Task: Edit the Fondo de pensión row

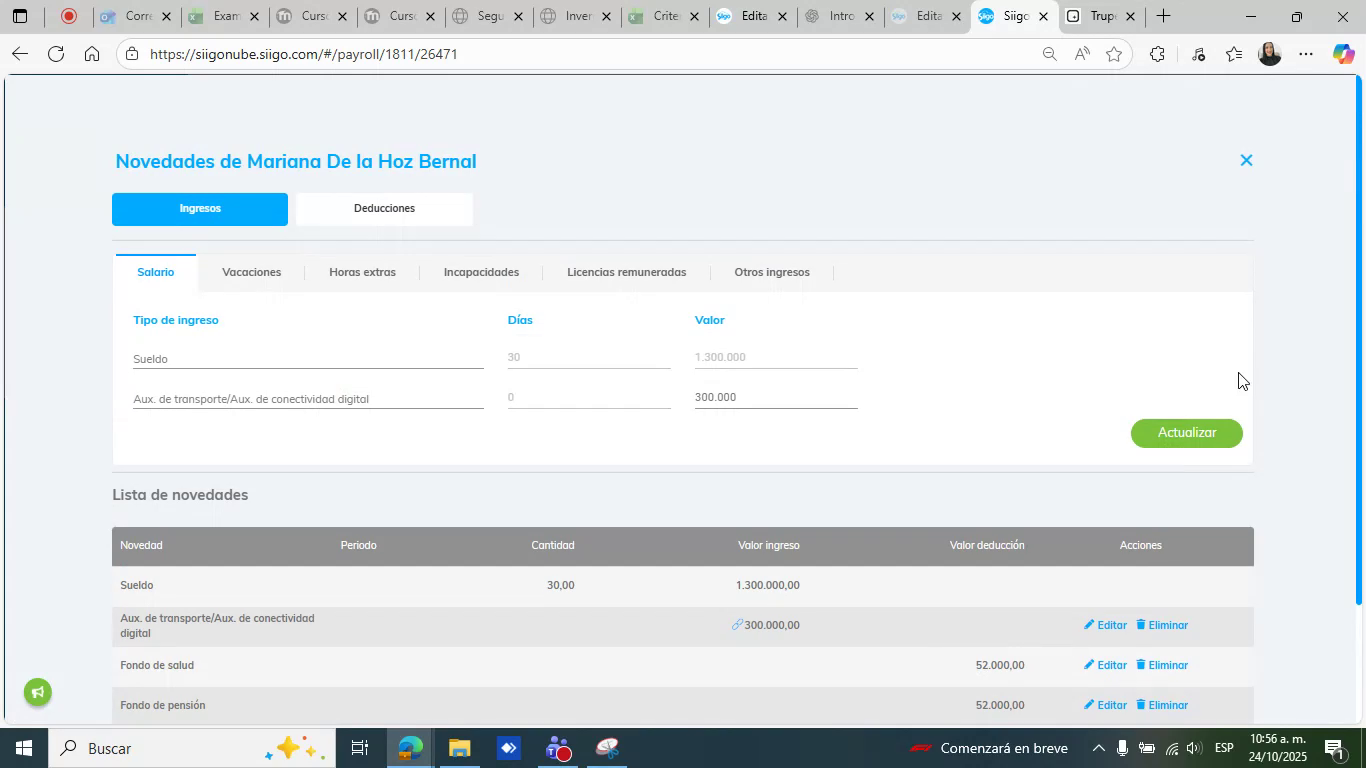Action: [x=1105, y=705]
